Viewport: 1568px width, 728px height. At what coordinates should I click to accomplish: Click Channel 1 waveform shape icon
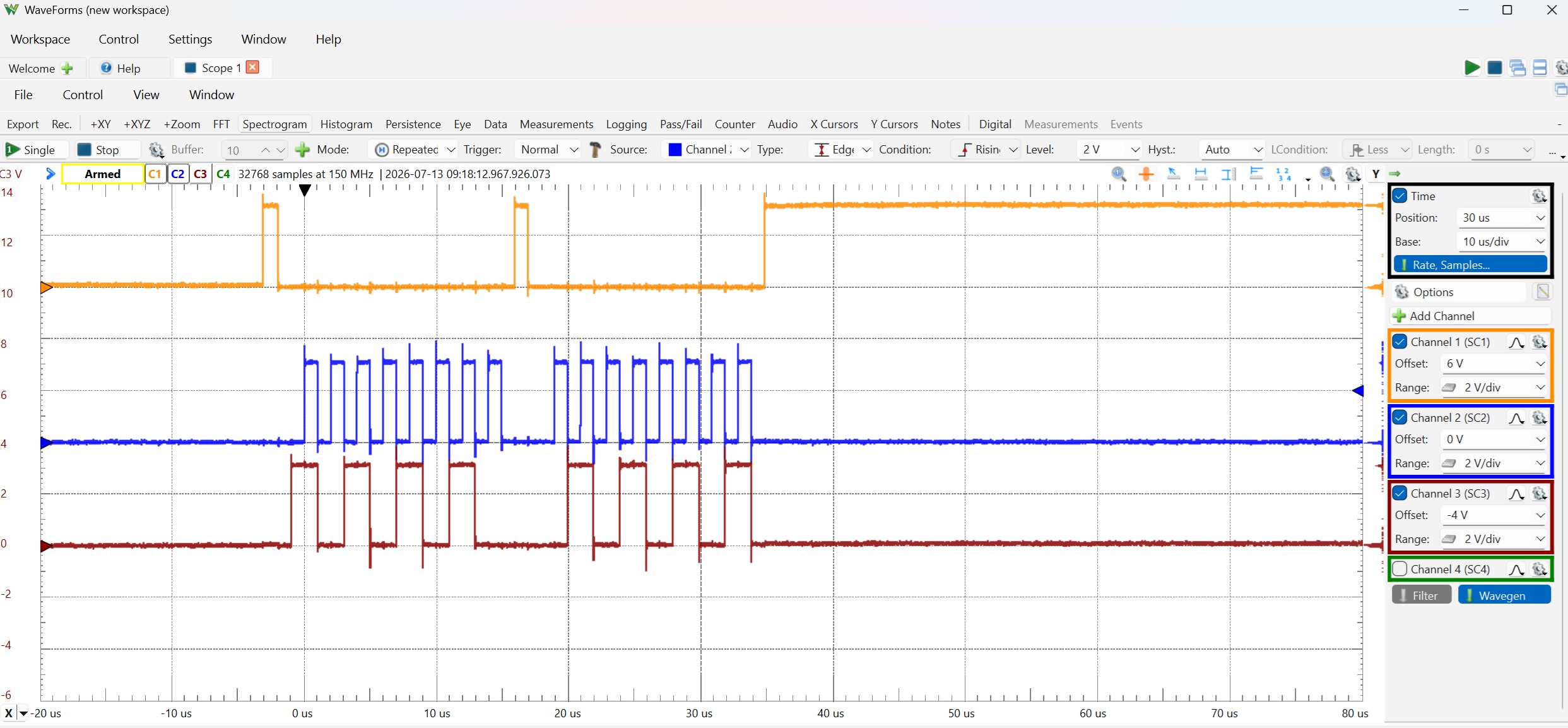[x=1516, y=342]
